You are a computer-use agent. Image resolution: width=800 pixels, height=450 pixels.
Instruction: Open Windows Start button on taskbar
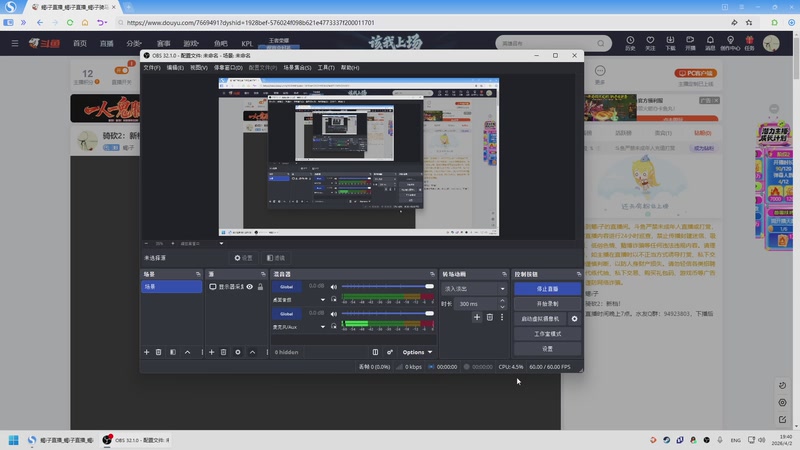14,440
